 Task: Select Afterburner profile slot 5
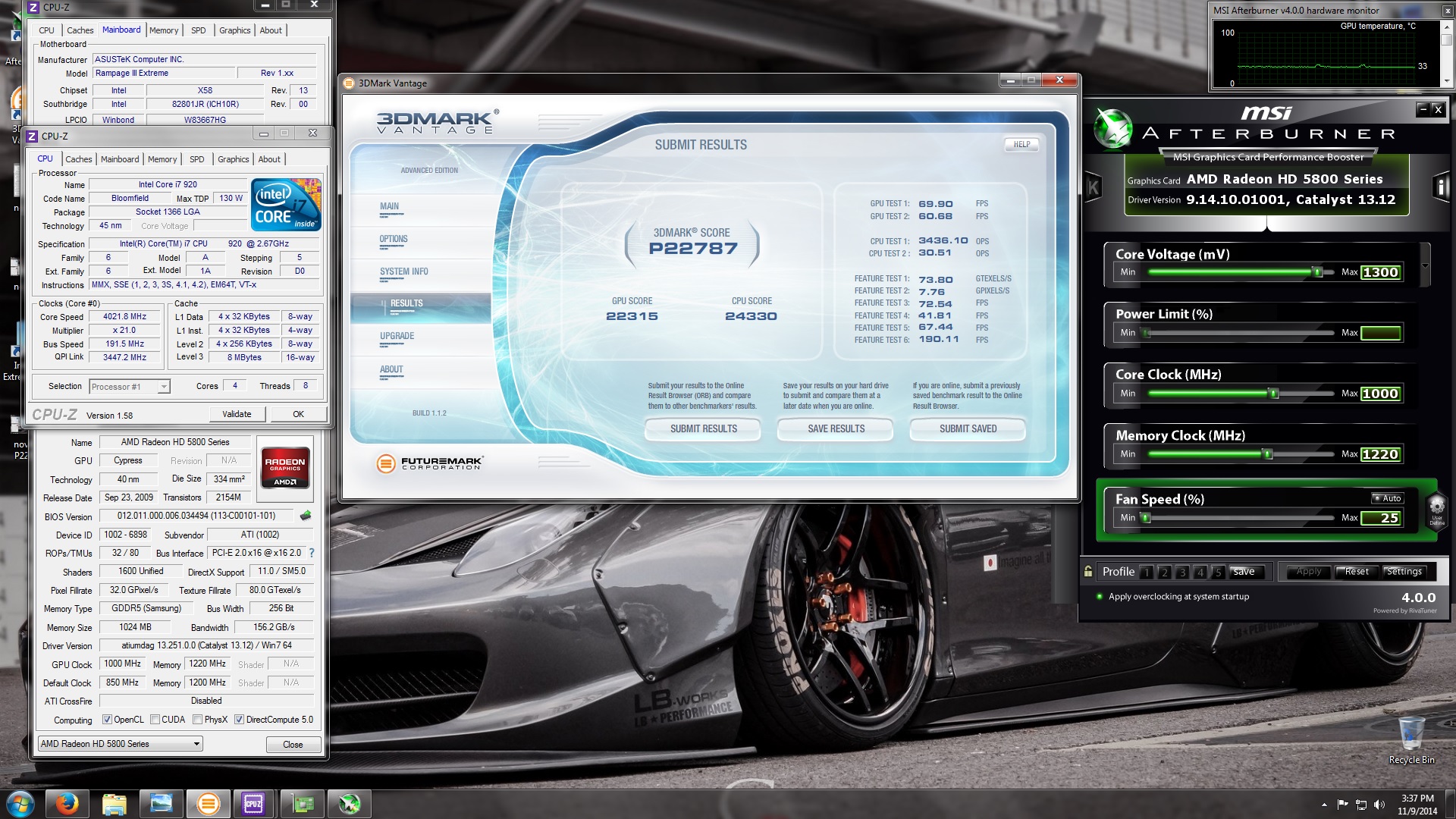pos(1218,573)
